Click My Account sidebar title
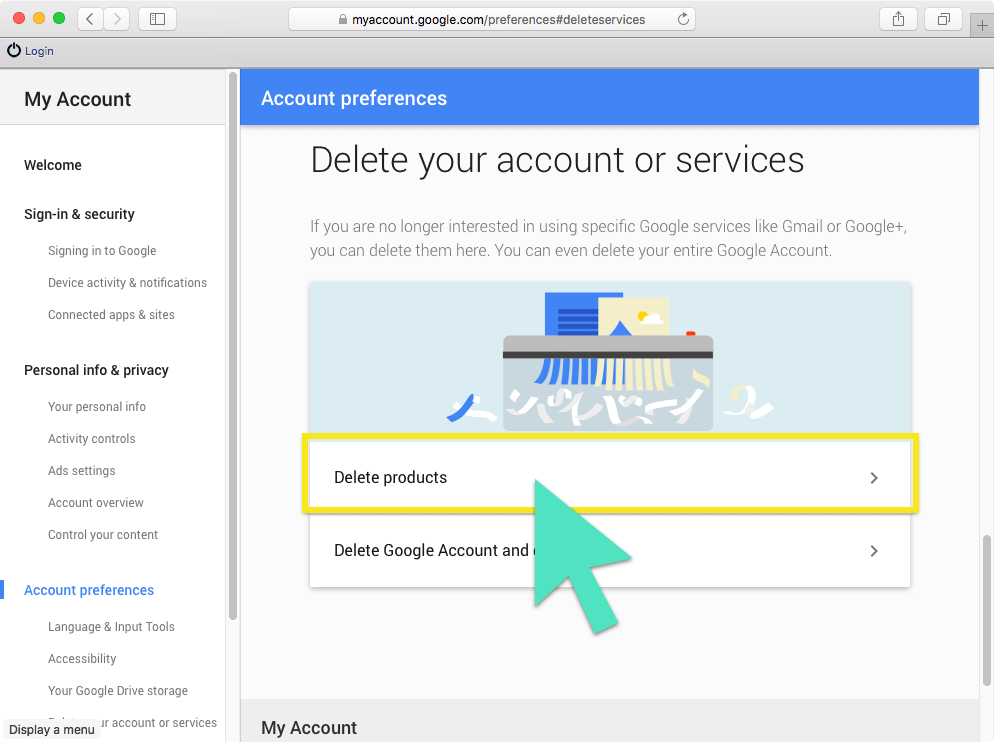This screenshot has height=742, width=994. (77, 99)
